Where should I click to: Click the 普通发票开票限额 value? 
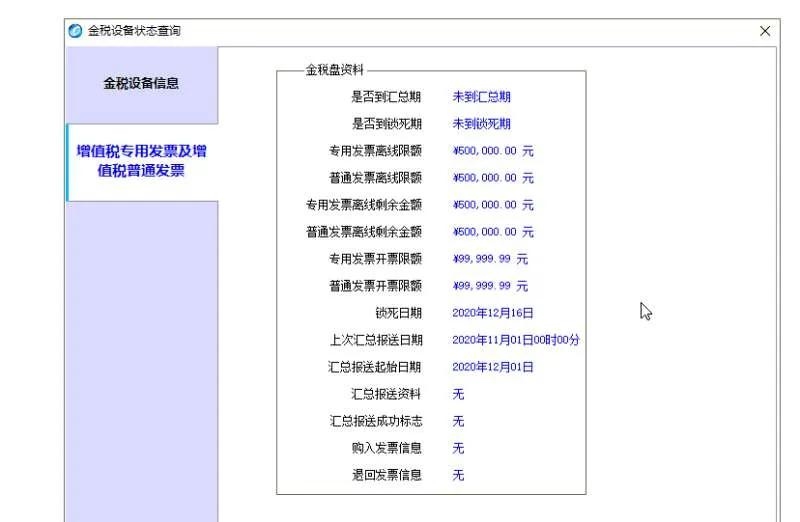tap(490, 286)
